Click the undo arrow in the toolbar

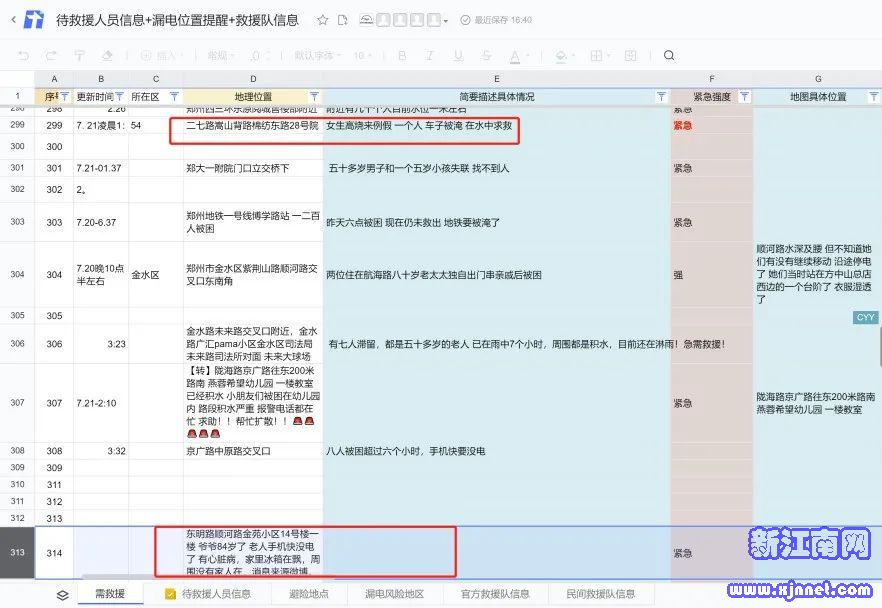tap(24, 55)
